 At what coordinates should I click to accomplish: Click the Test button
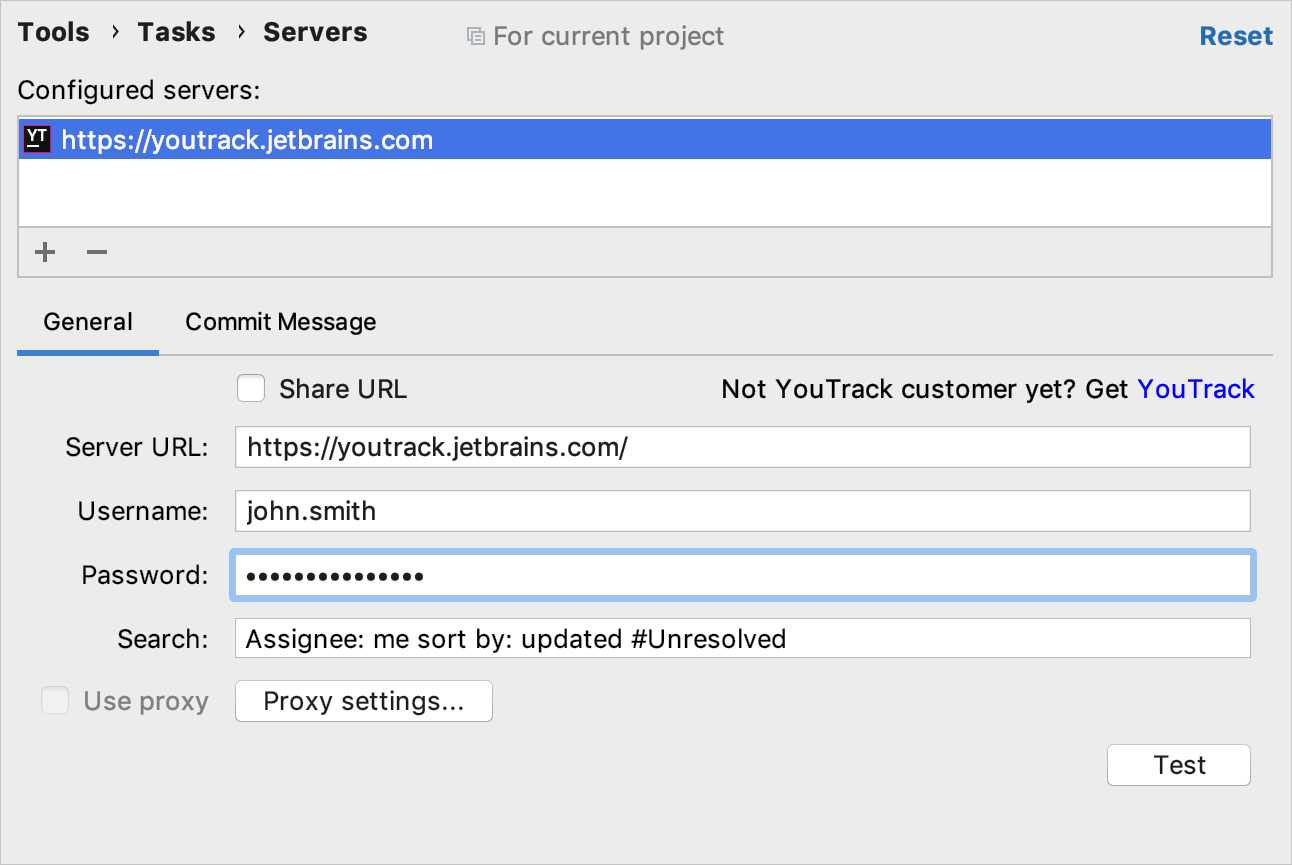click(x=1179, y=765)
